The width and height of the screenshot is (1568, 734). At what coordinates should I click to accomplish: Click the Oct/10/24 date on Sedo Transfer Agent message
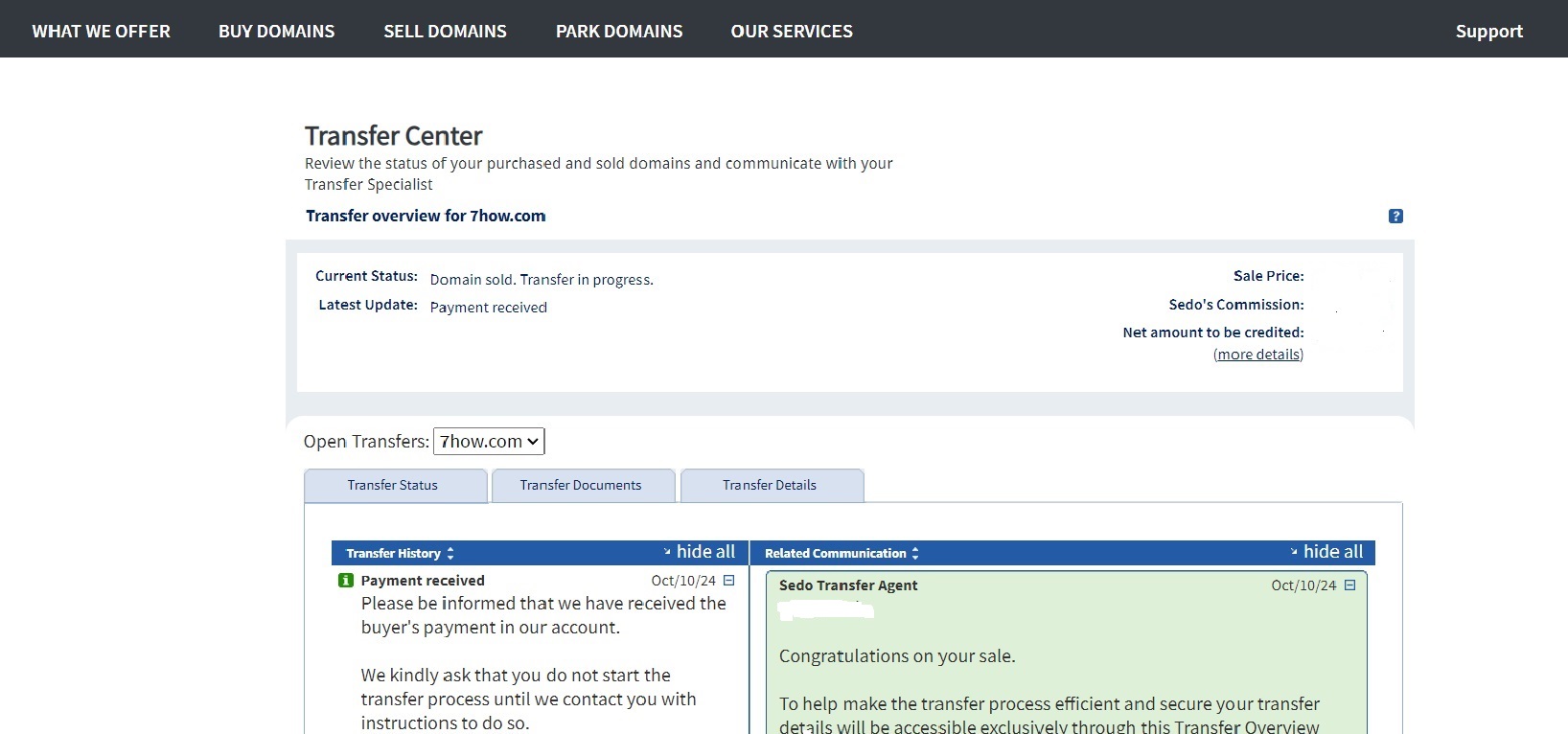point(1303,585)
